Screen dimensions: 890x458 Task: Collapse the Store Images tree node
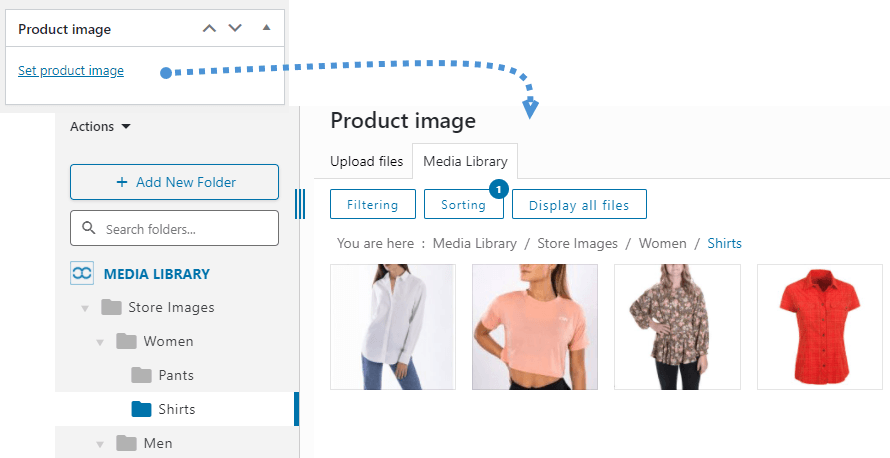[x=85, y=308]
